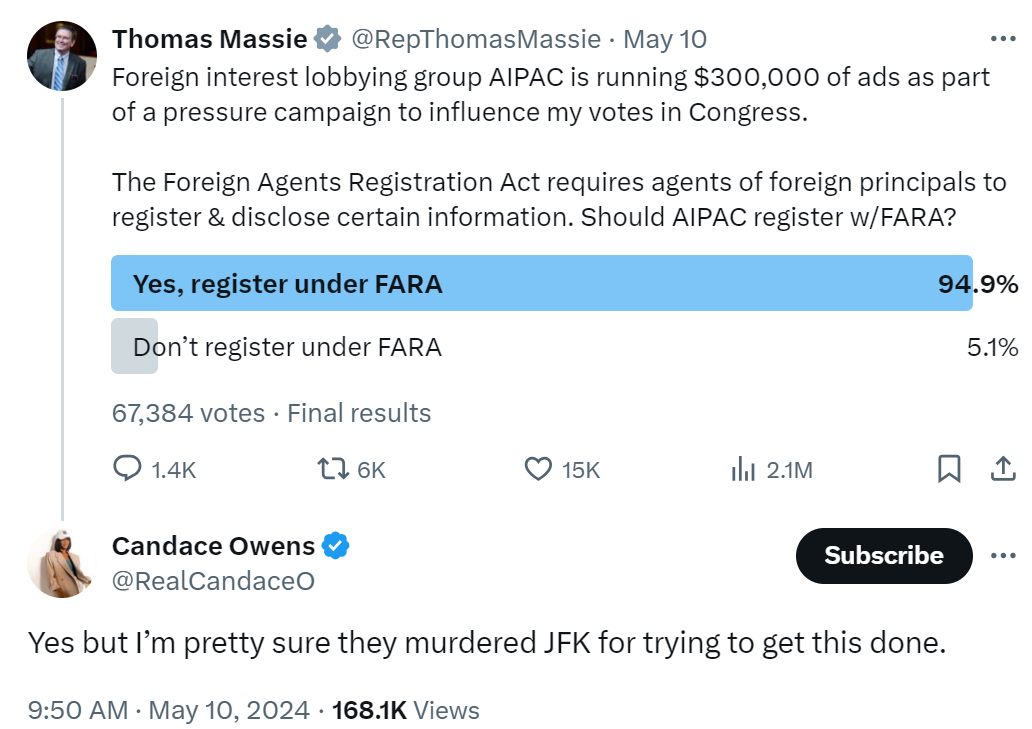This screenshot has height=729, width=1032.
Task: Open Thomas Massie's profile name link
Action: [209, 40]
